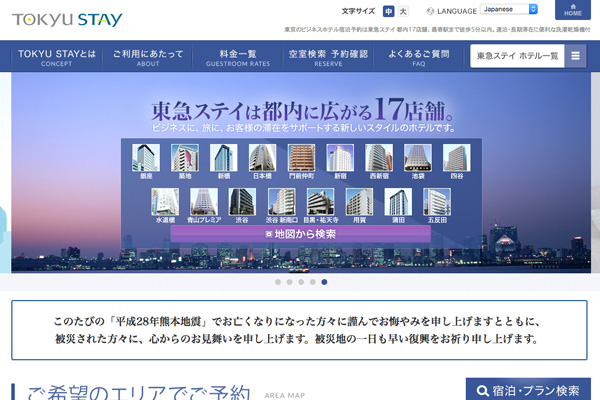This screenshot has height=400, width=600.
Task: Select the 用賀 hotel thumbnail
Action: click(x=359, y=202)
